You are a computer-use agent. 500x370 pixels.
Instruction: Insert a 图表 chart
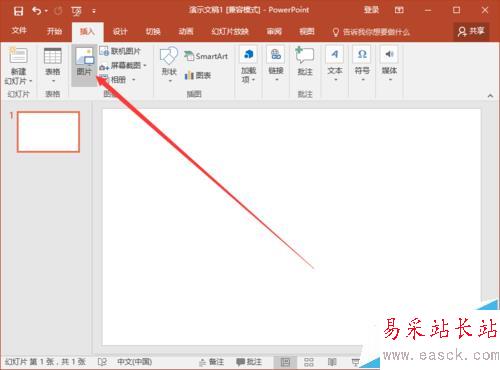pyautogui.click(x=198, y=75)
